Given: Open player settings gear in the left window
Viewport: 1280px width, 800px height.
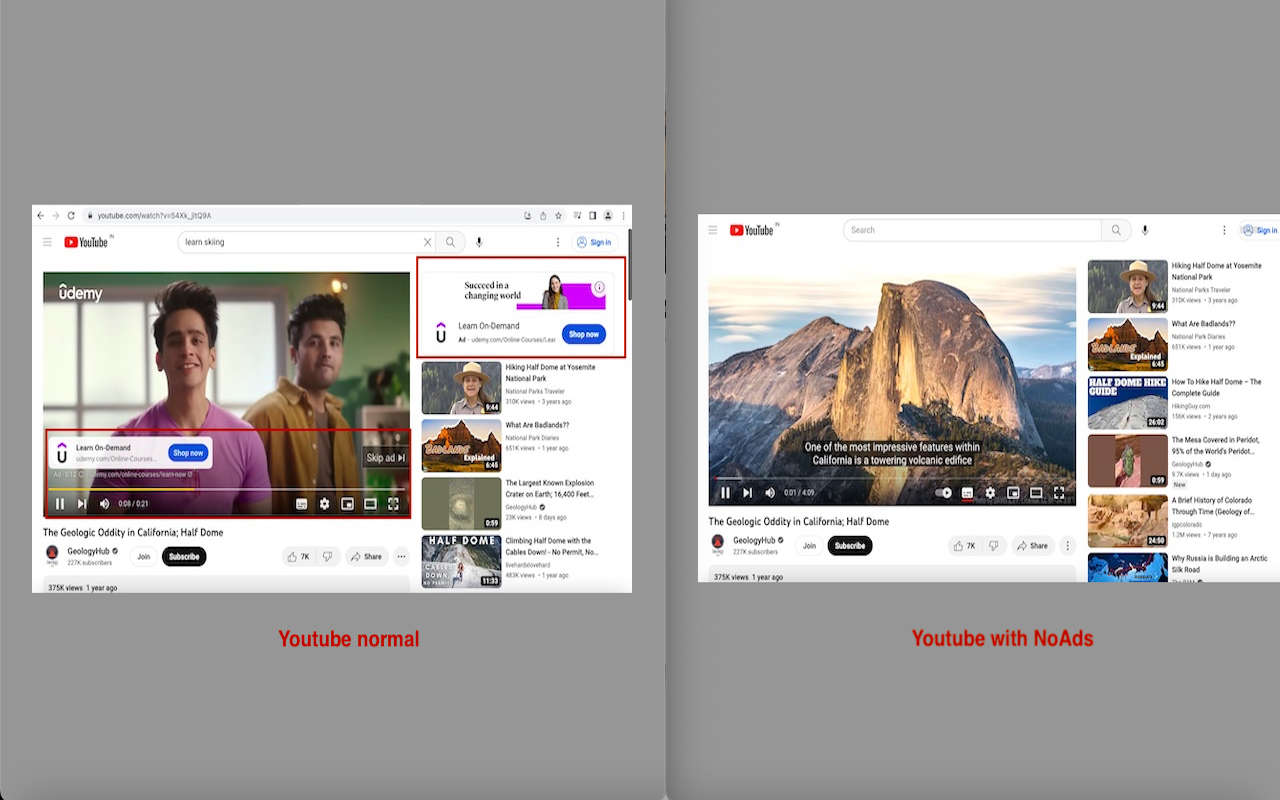Looking at the screenshot, I should 324,504.
